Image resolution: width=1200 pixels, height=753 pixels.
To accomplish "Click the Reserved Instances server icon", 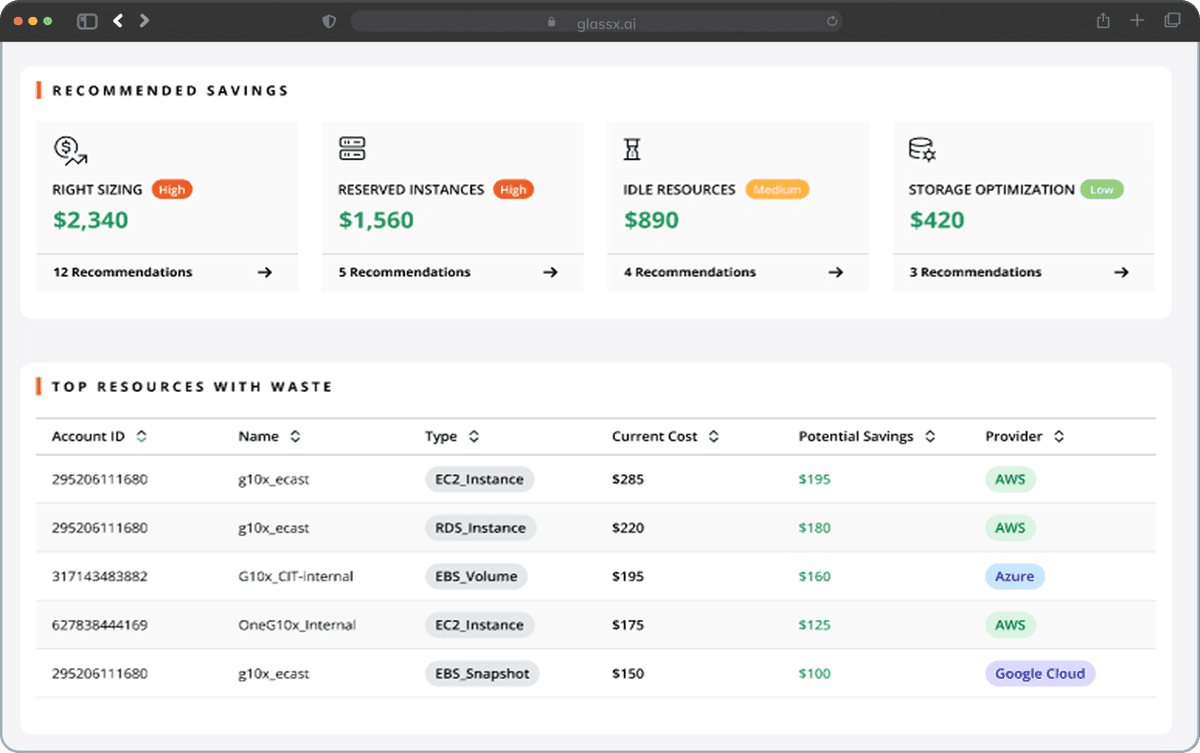I will coord(352,150).
